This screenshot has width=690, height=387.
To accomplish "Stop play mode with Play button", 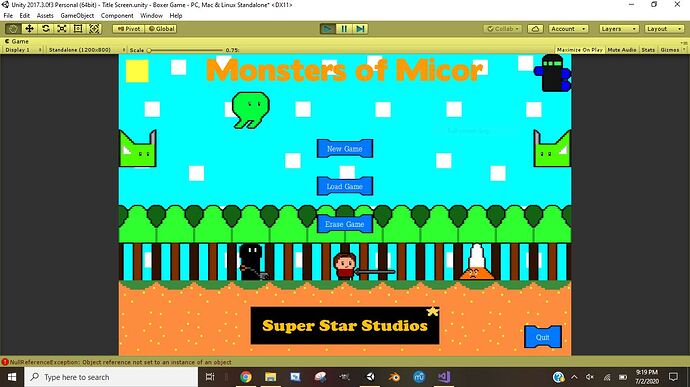I will 327,29.
